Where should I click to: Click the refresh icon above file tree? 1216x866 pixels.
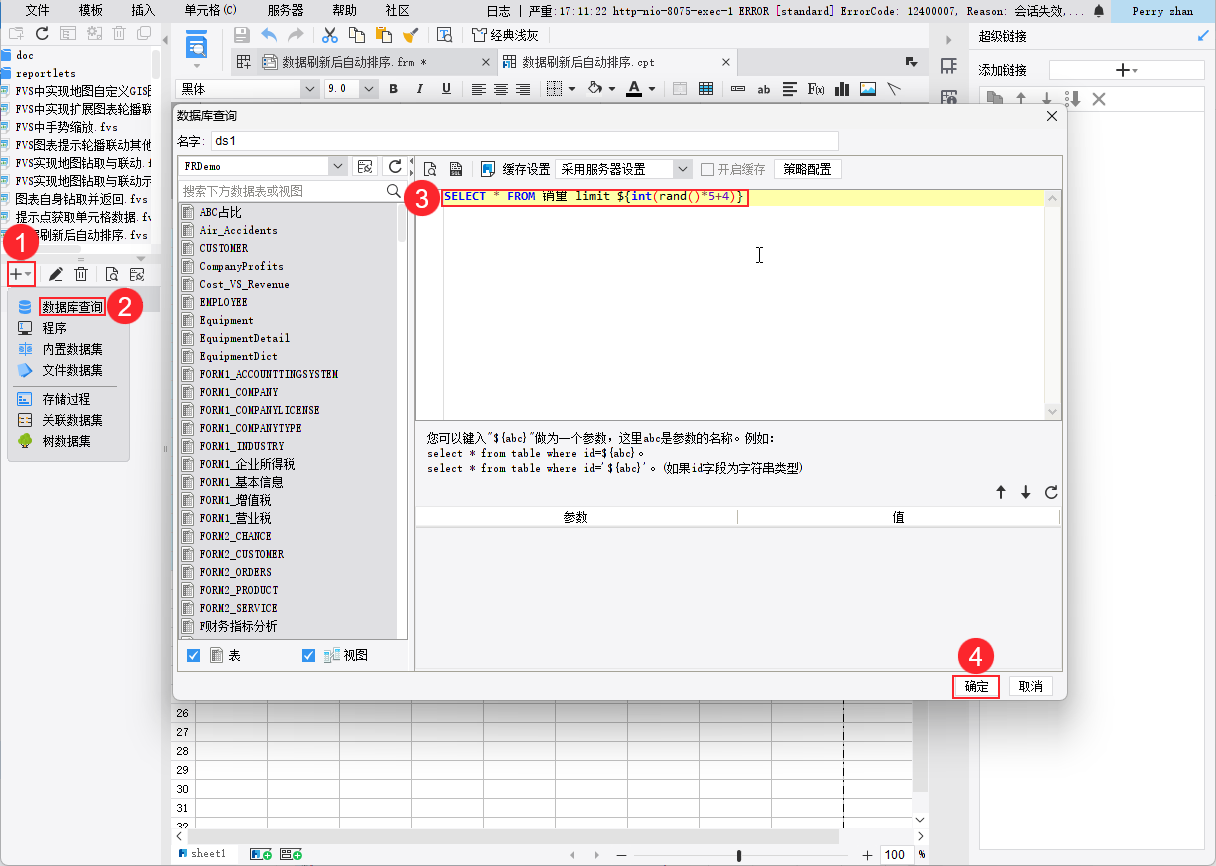[42, 33]
